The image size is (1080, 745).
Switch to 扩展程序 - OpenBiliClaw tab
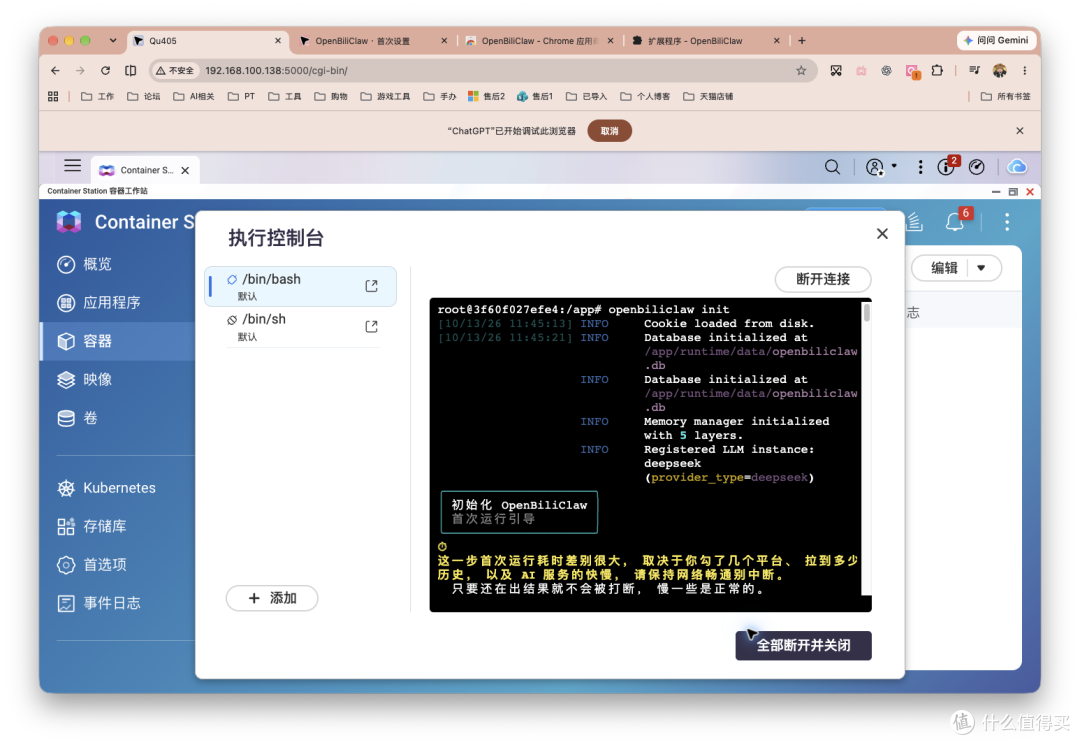coord(705,41)
